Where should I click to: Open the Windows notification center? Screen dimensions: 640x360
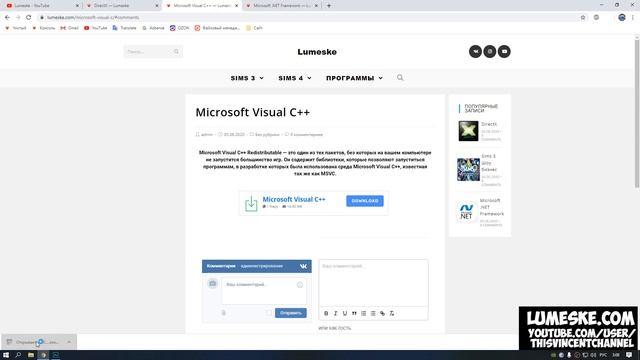629,355
